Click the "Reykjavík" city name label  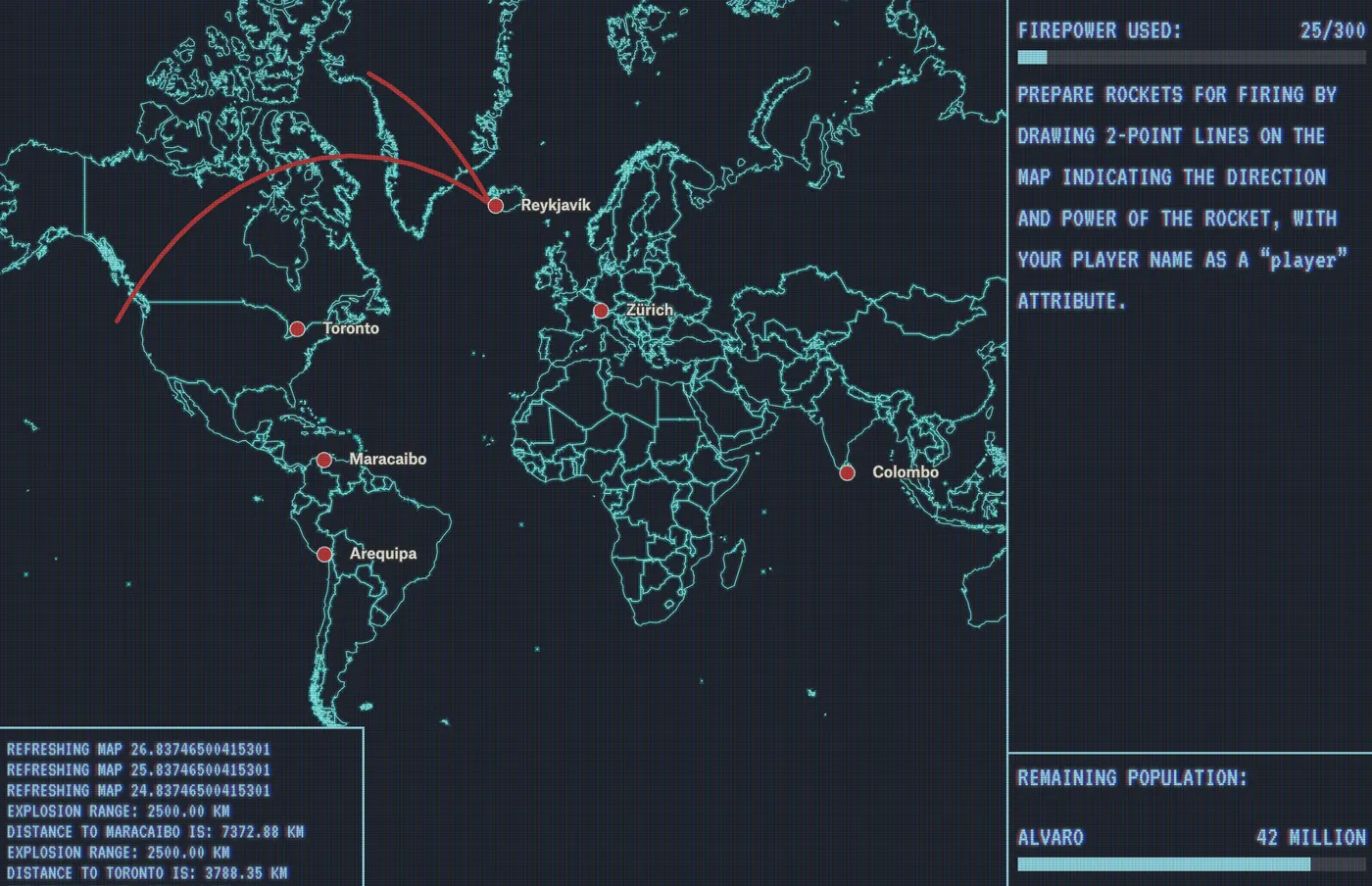pyautogui.click(x=556, y=205)
